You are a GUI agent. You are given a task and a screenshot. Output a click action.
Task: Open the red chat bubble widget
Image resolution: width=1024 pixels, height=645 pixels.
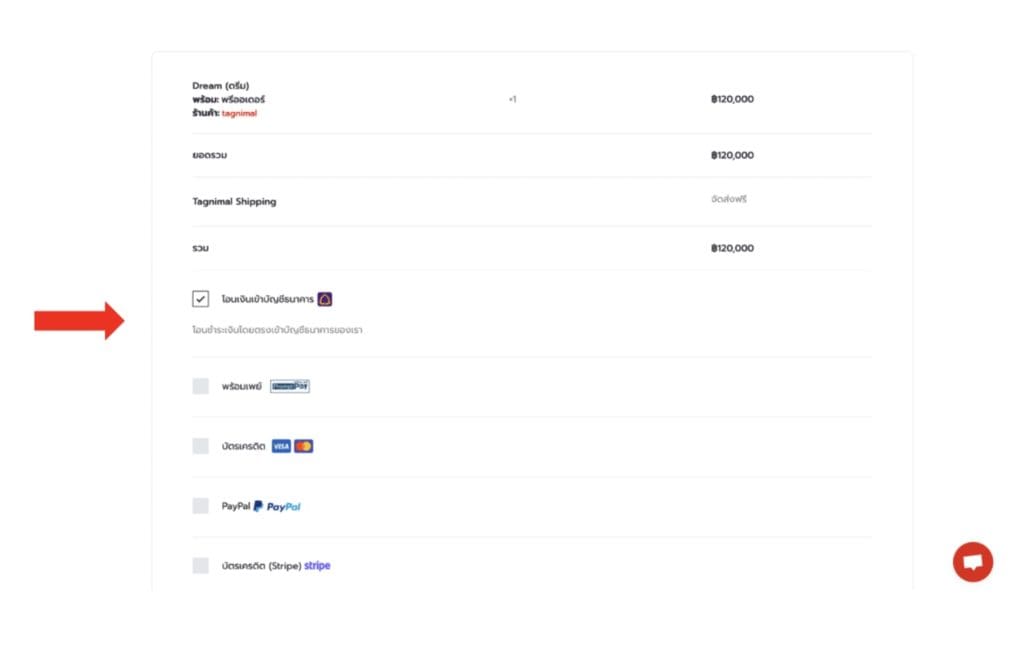[972, 562]
